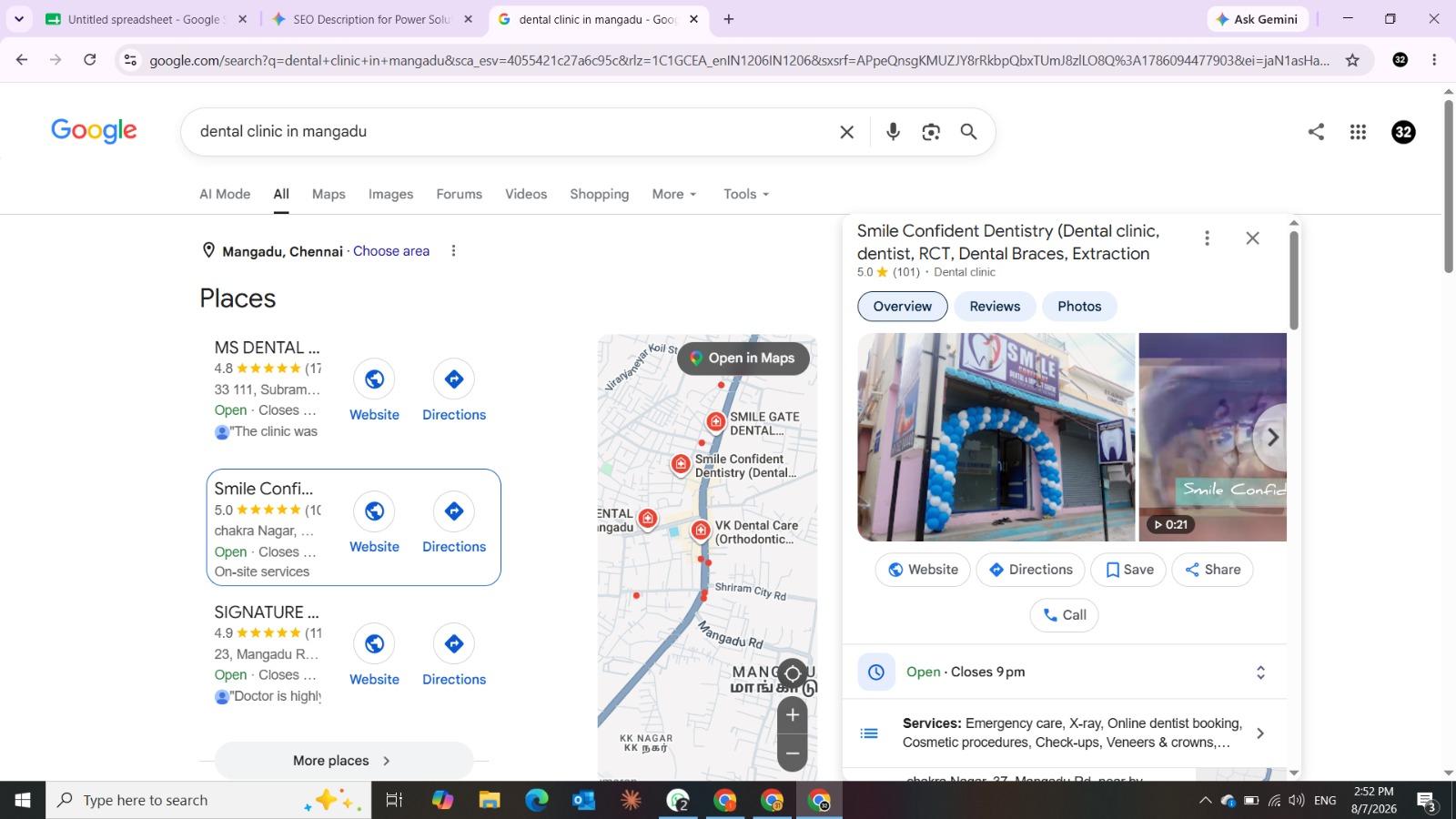Open Website icon for MS DENTAL listing

pos(374,379)
